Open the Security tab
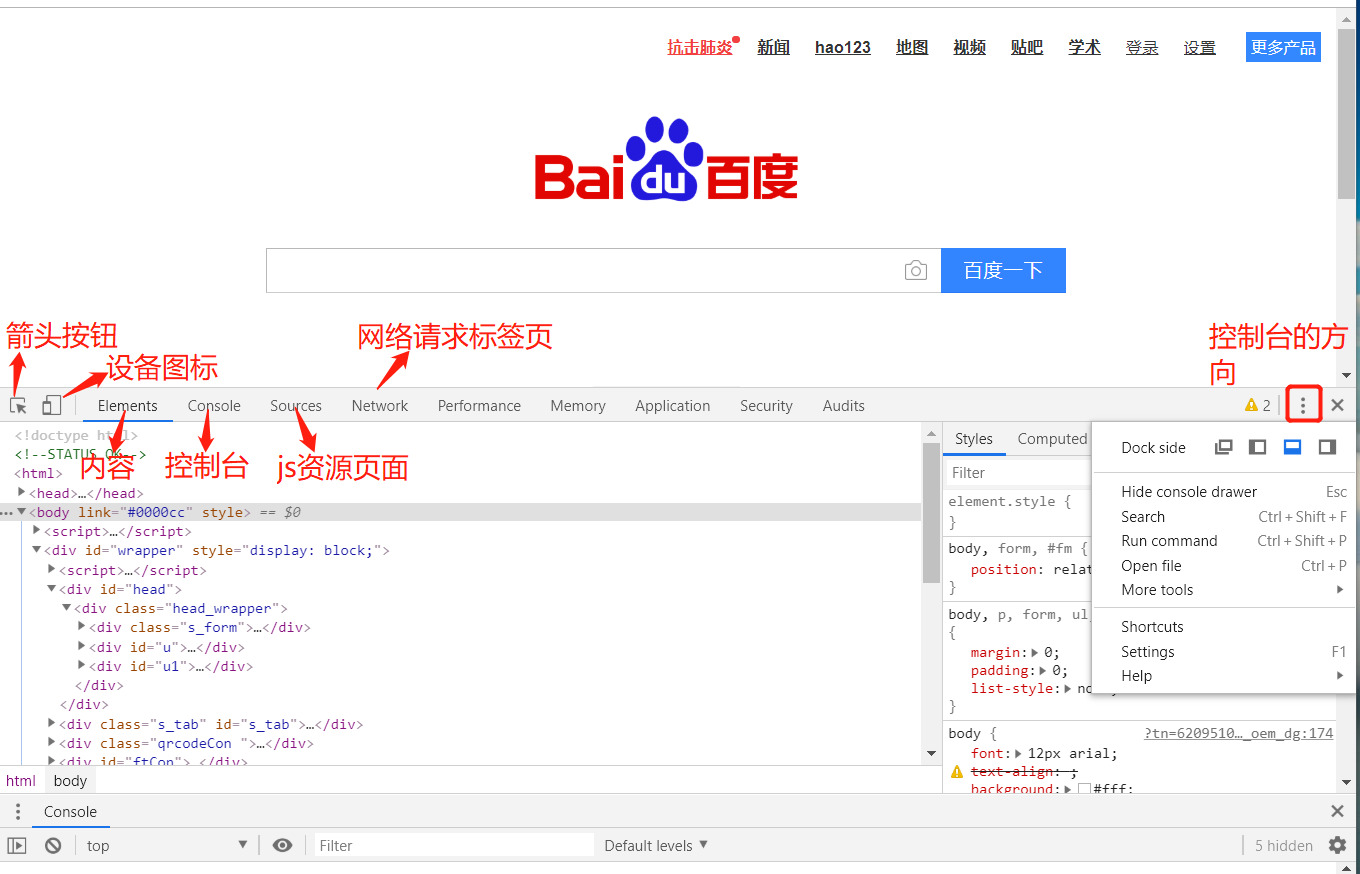 (766, 405)
